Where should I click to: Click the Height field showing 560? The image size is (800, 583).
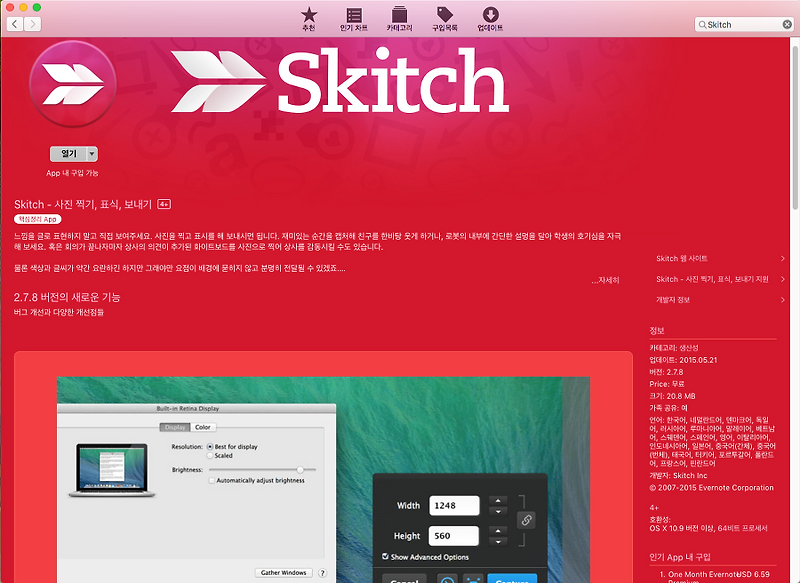[x=454, y=536]
